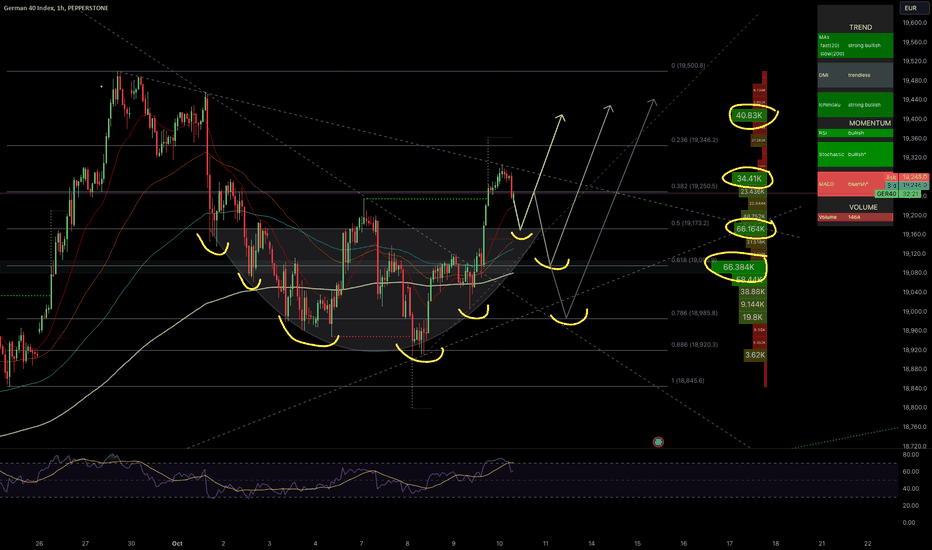The height and width of the screenshot is (550, 932).
Task: Click the 19.8K volume profile bar
Action: click(752, 317)
